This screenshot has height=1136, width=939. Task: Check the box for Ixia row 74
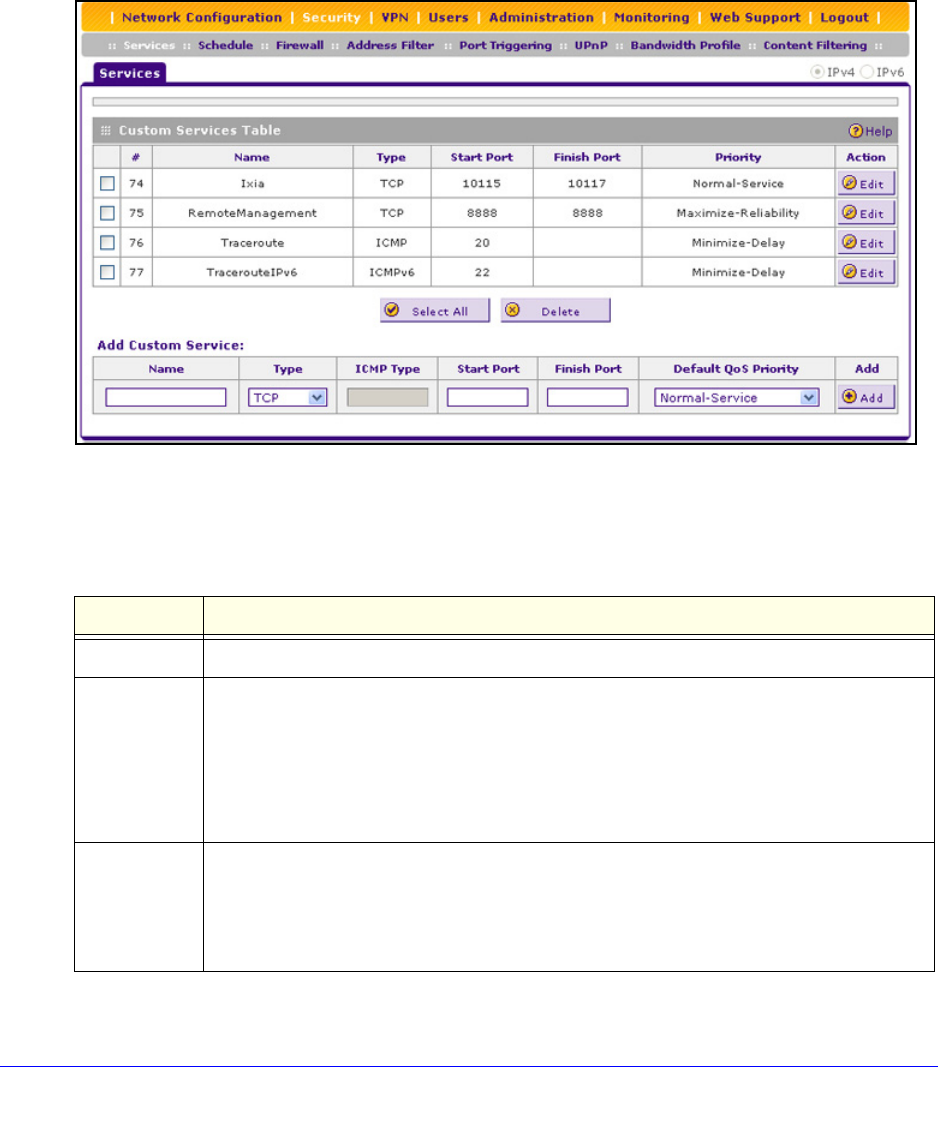coord(107,183)
